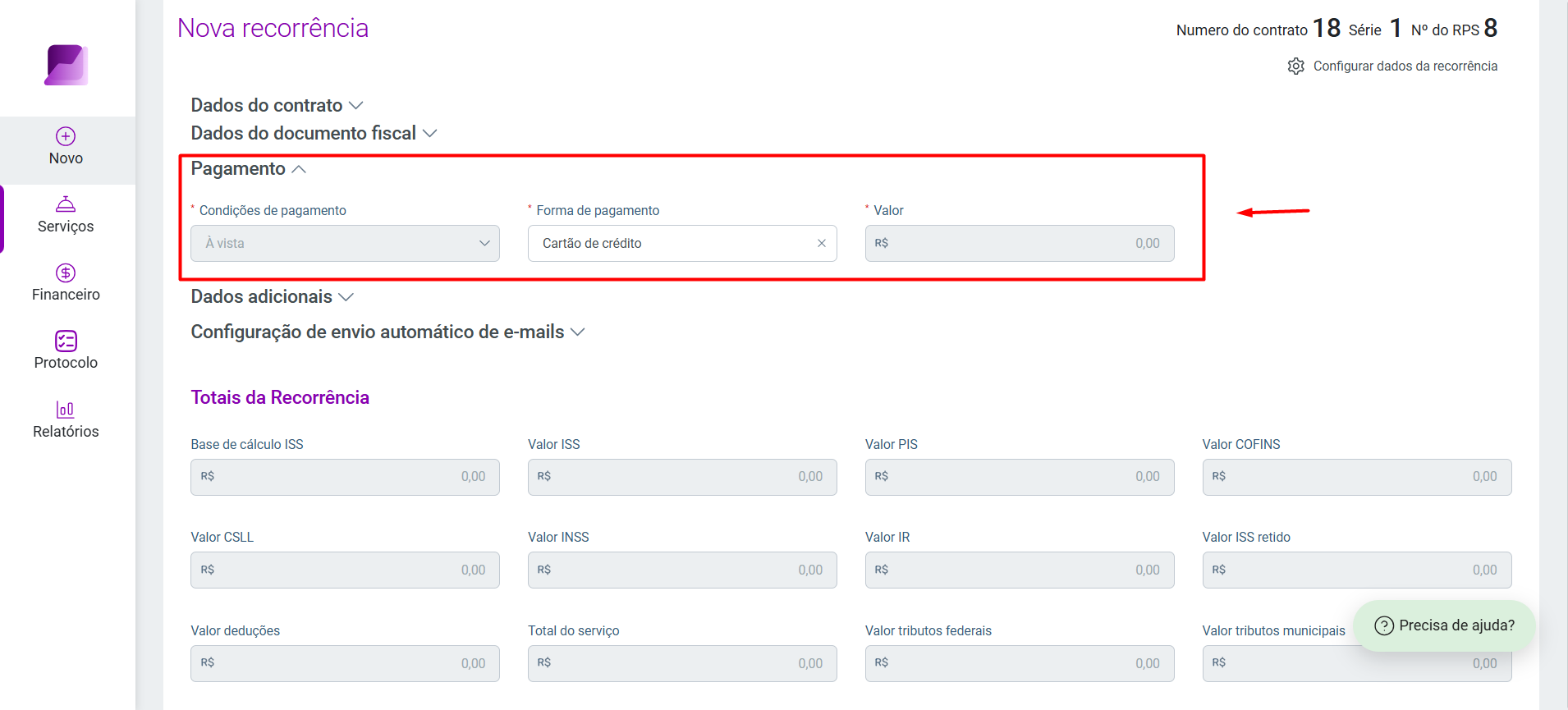Collapse the Pagamento section

pos(249,168)
